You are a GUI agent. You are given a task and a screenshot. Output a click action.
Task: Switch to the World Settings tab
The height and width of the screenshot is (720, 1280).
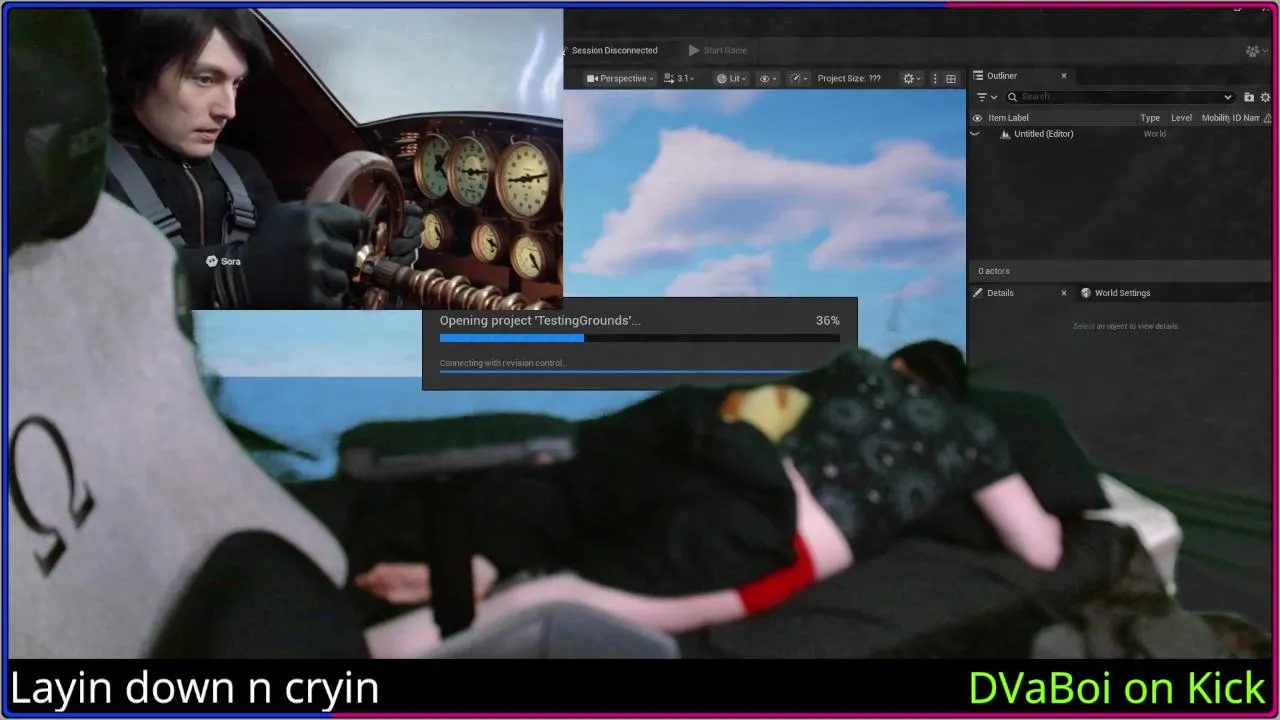click(1122, 293)
